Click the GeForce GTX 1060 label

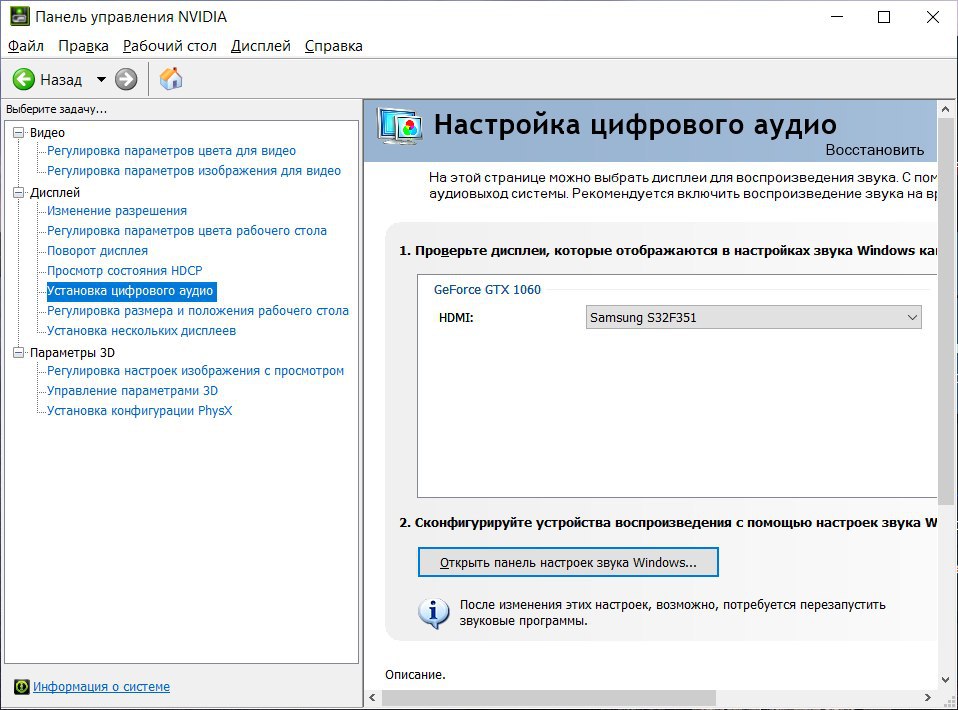click(x=488, y=290)
